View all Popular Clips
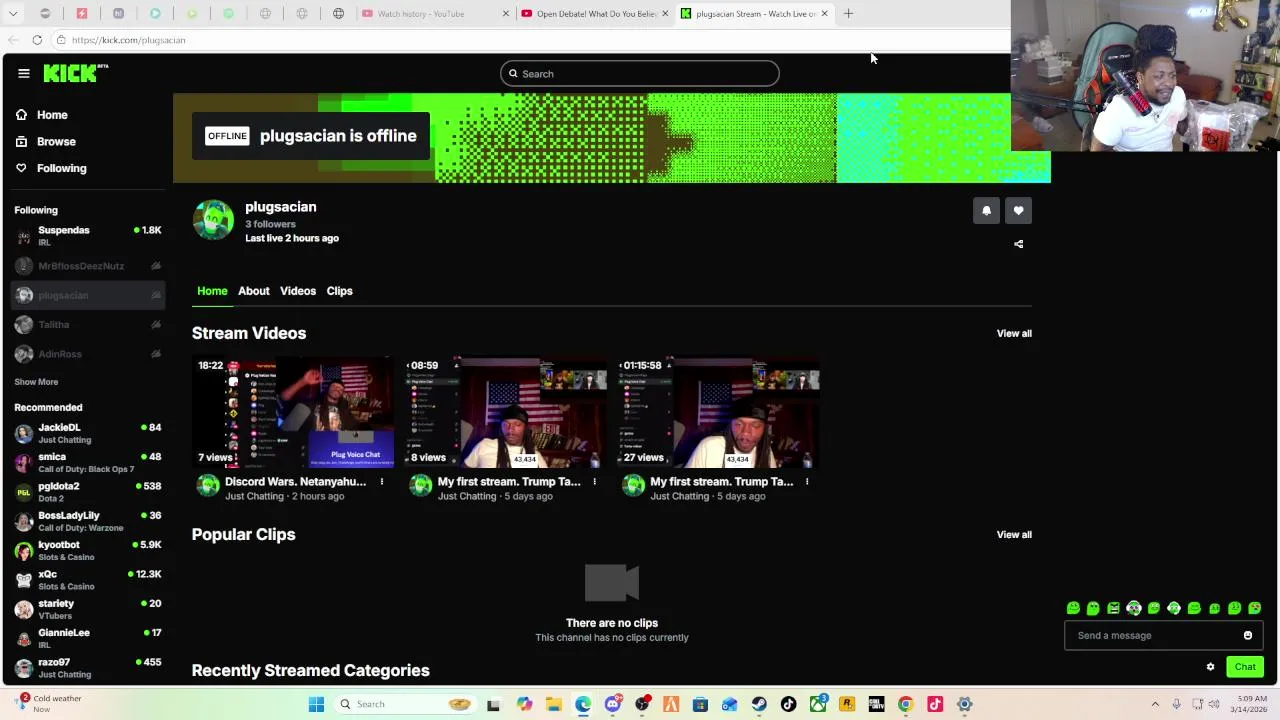The width and height of the screenshot is (1280, 720). click(x=1014, y=534)
